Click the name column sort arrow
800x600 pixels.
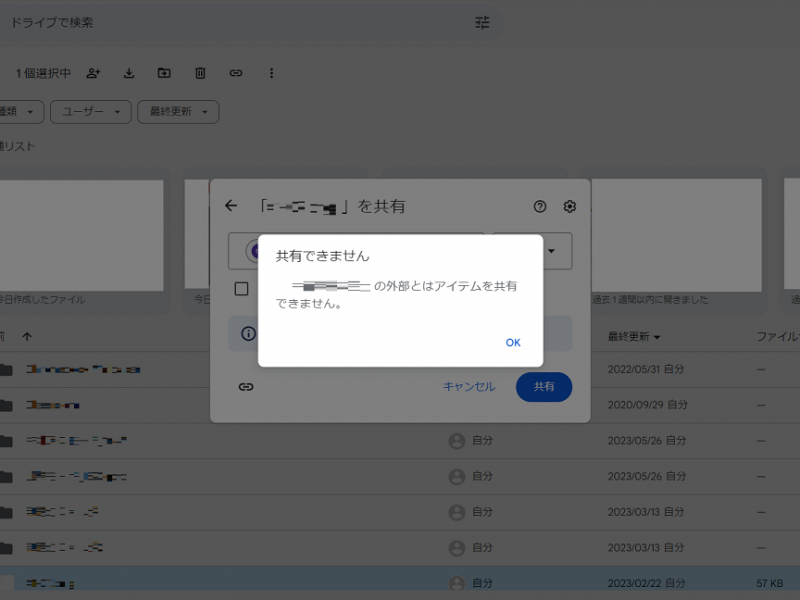[27, 336]
